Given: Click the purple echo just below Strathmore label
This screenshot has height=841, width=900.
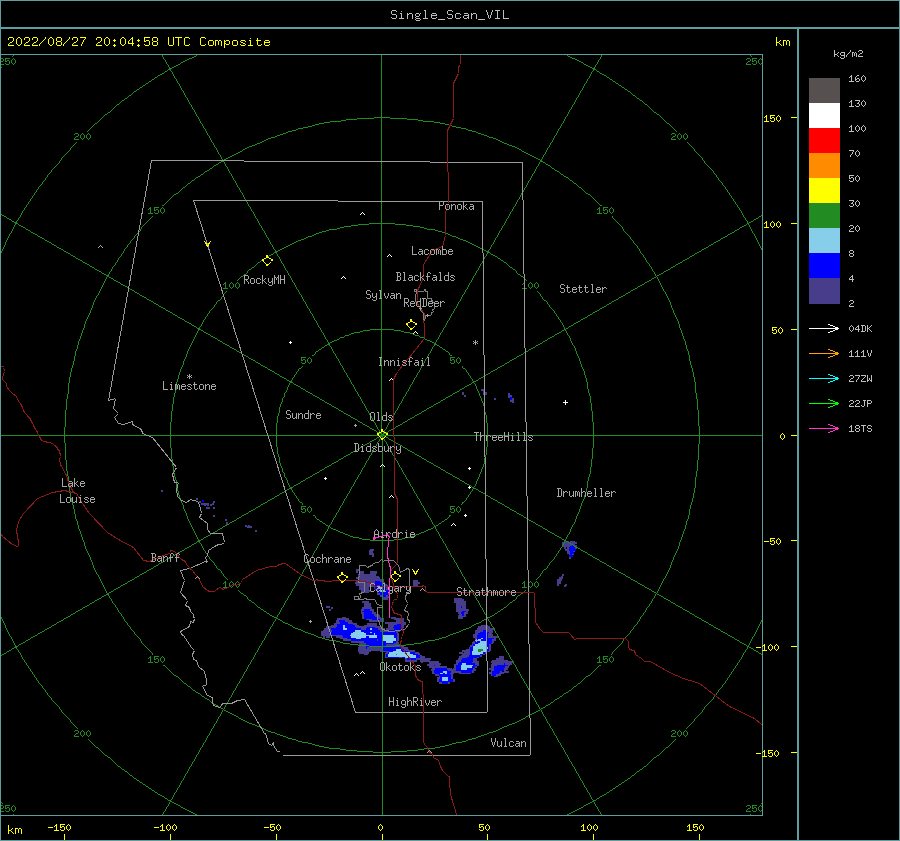Looking at the screenshot, I should 461,607.
